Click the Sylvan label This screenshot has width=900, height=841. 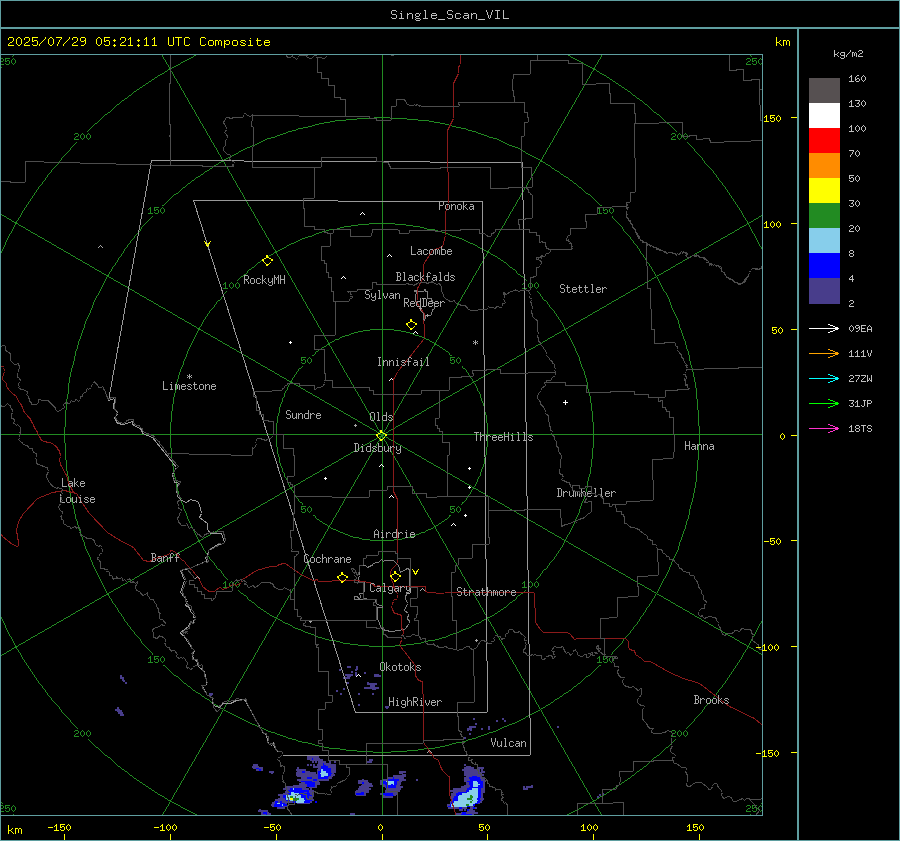[382, 295]
